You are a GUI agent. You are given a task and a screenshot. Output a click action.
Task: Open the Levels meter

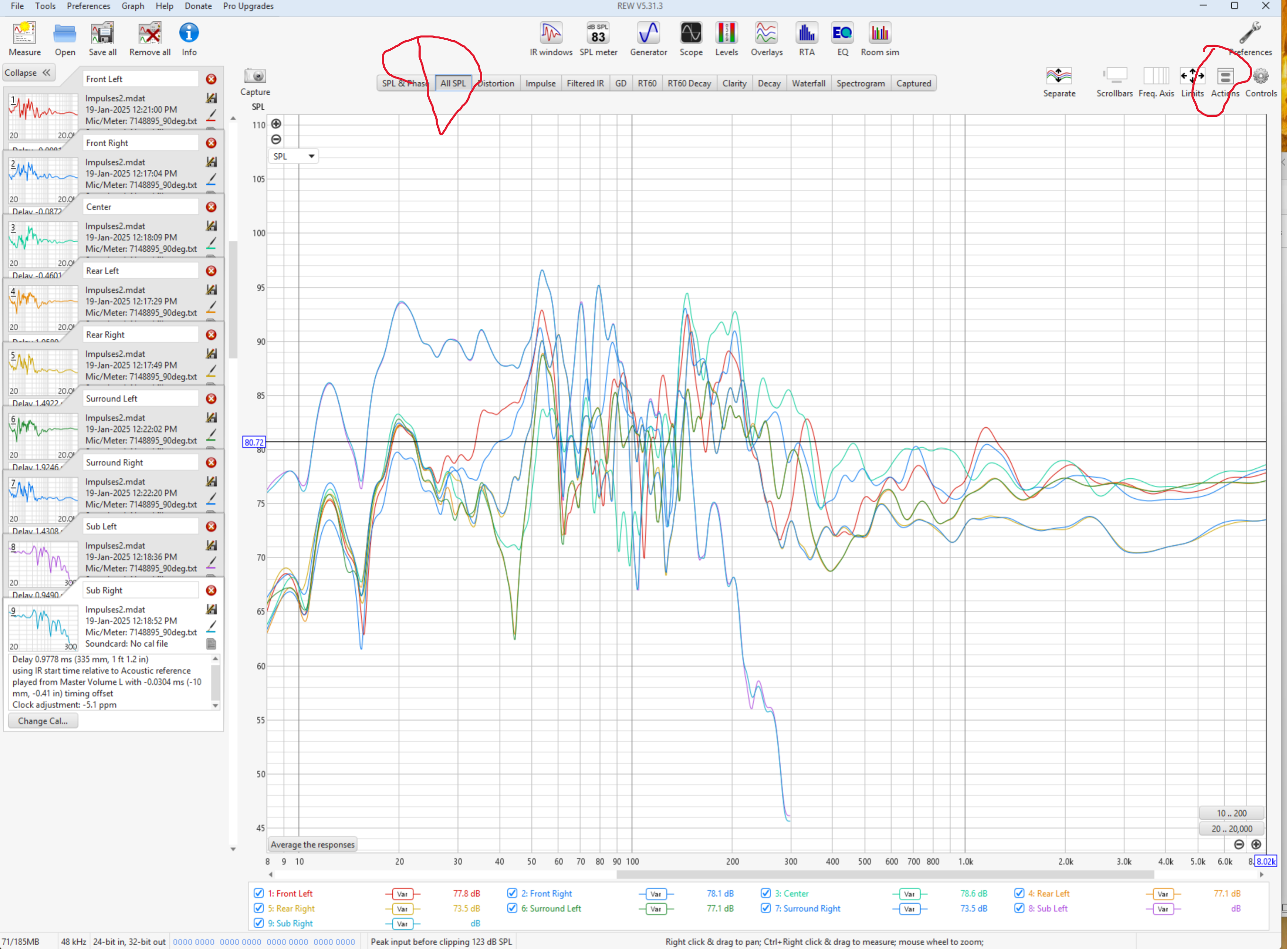727,33
